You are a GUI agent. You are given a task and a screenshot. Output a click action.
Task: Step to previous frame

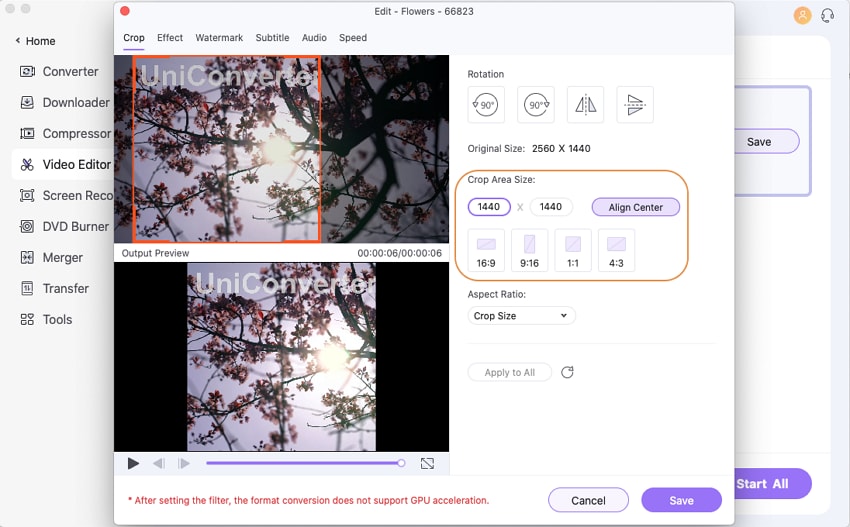click(158, 464)
